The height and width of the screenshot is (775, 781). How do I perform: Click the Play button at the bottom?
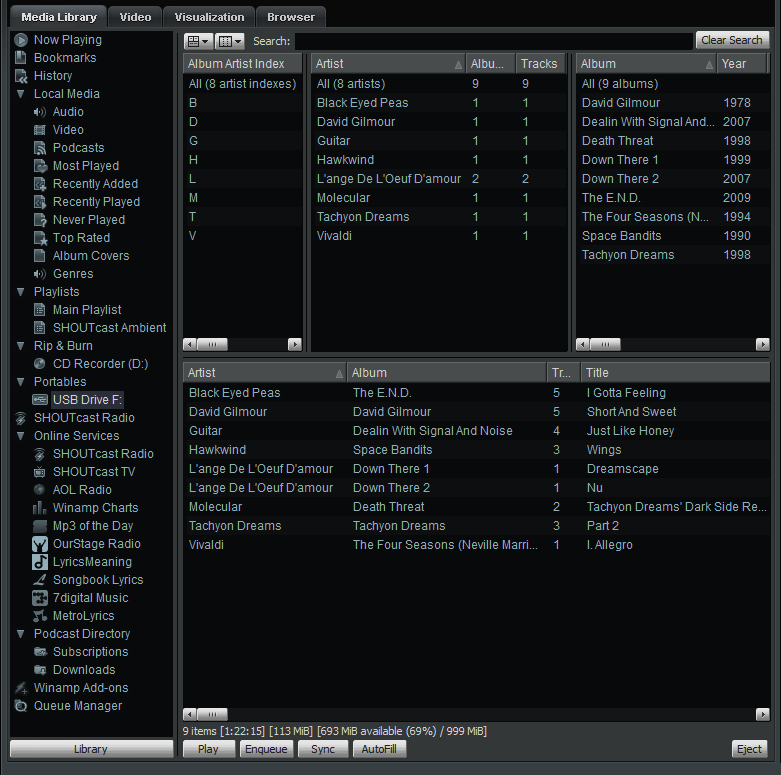tap(208, 749)
